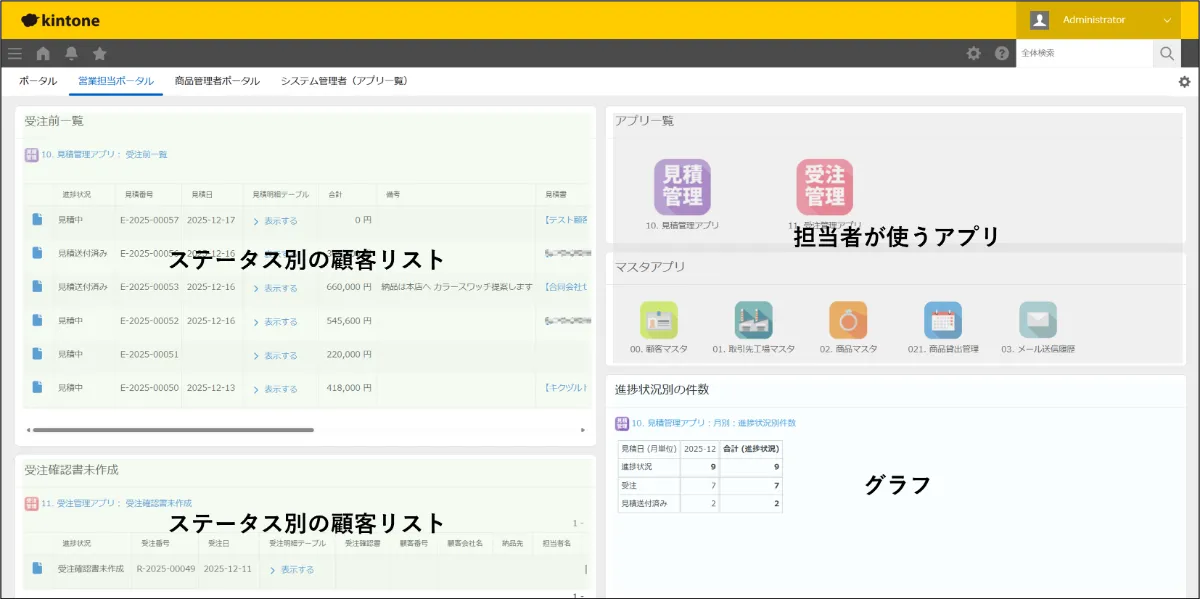Click the right scroll arrow in 受注前一覧
1200x599 pixels.
click(x=583, y=430)
